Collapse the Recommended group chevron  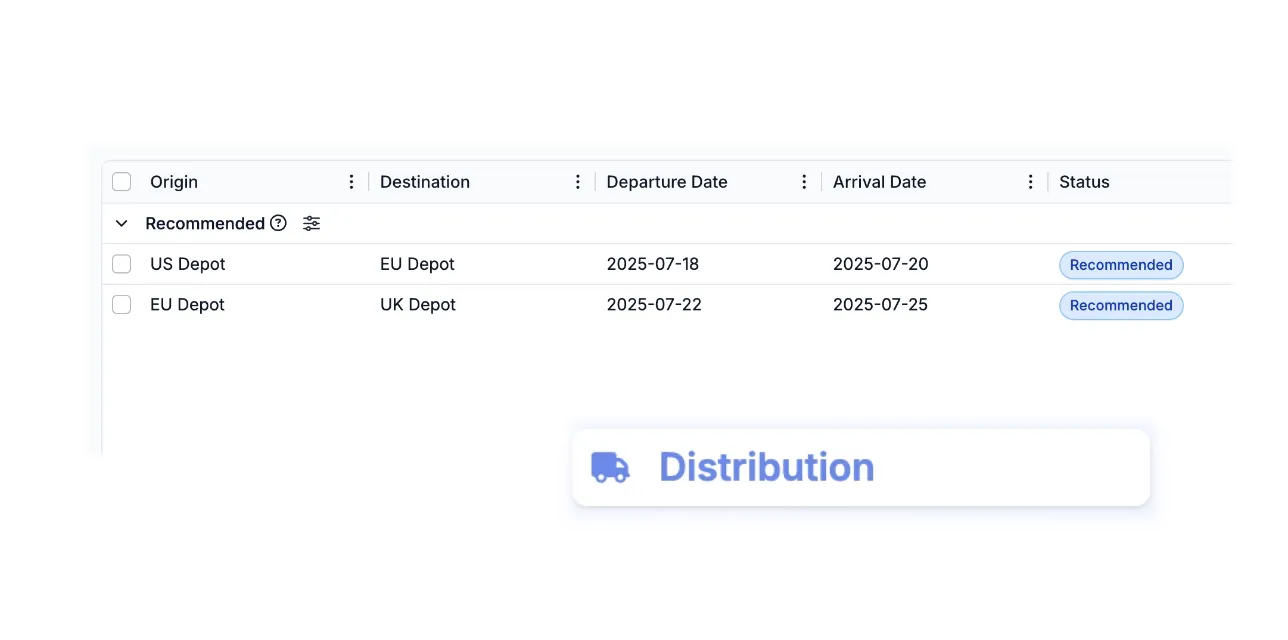point(121,223)
